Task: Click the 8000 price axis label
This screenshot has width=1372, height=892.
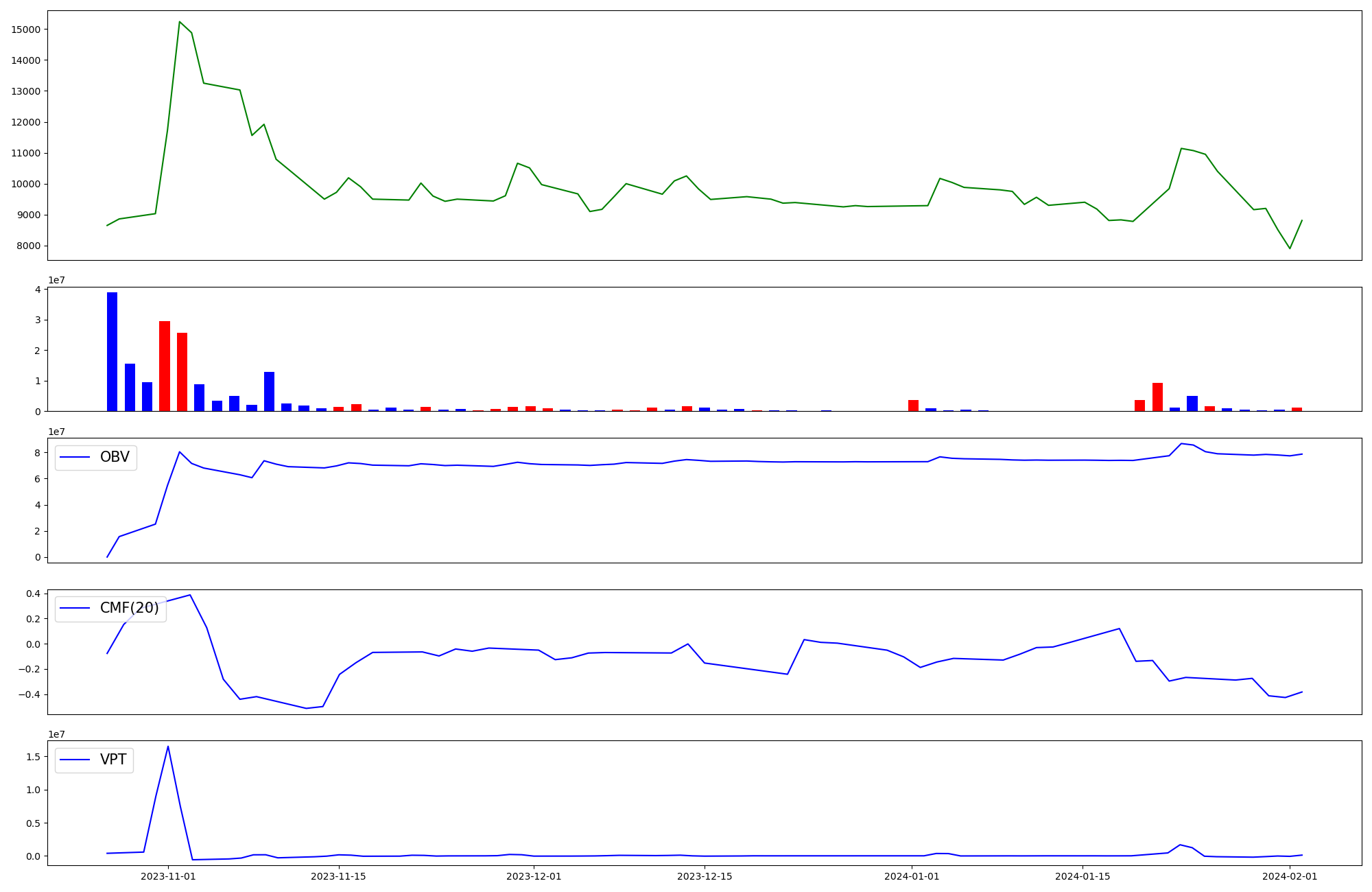Action: pos(29,246)
